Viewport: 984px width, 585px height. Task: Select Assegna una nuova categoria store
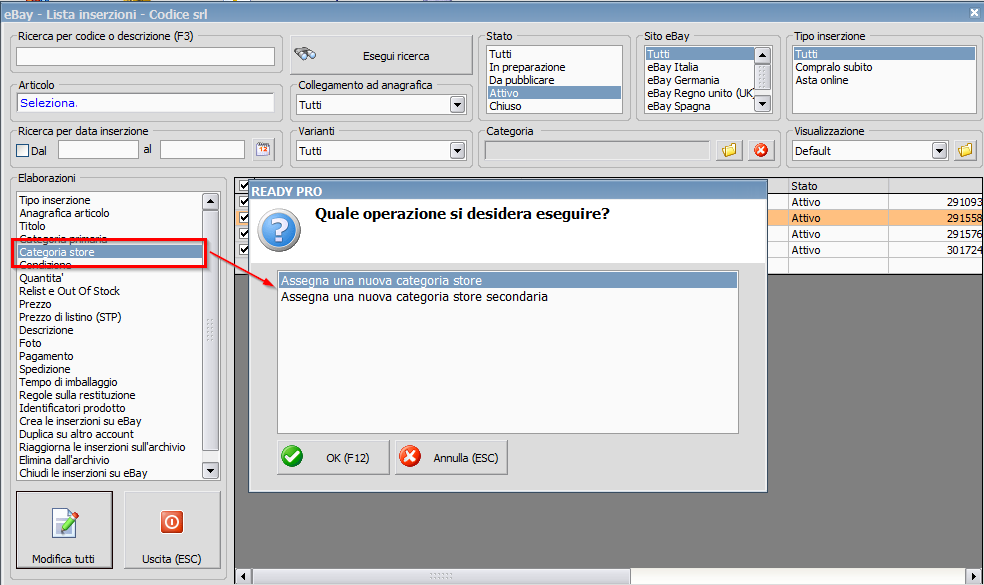[508, 281]
